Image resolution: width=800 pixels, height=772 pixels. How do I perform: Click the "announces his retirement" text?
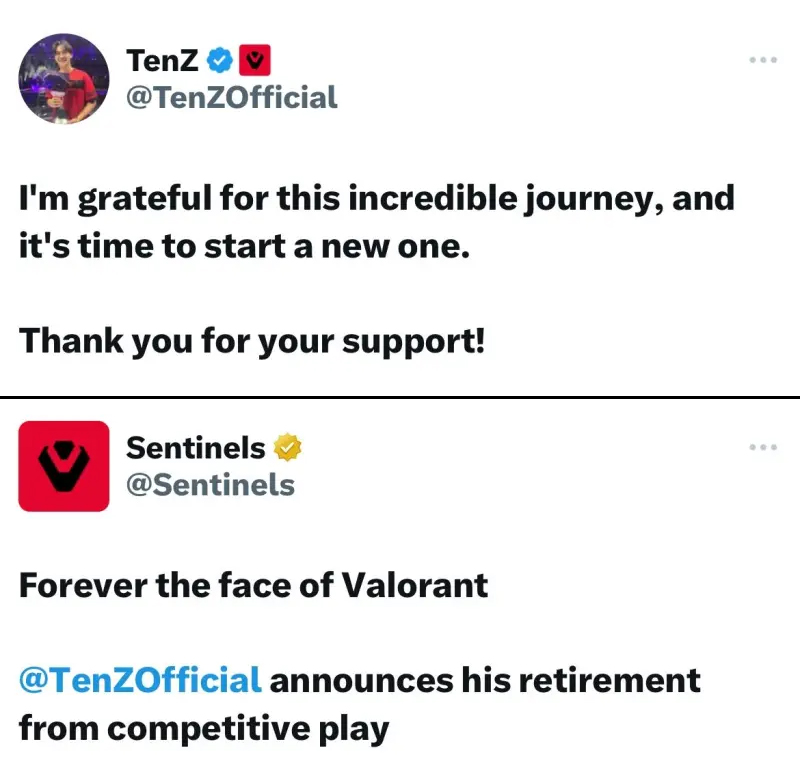(485, 681)
